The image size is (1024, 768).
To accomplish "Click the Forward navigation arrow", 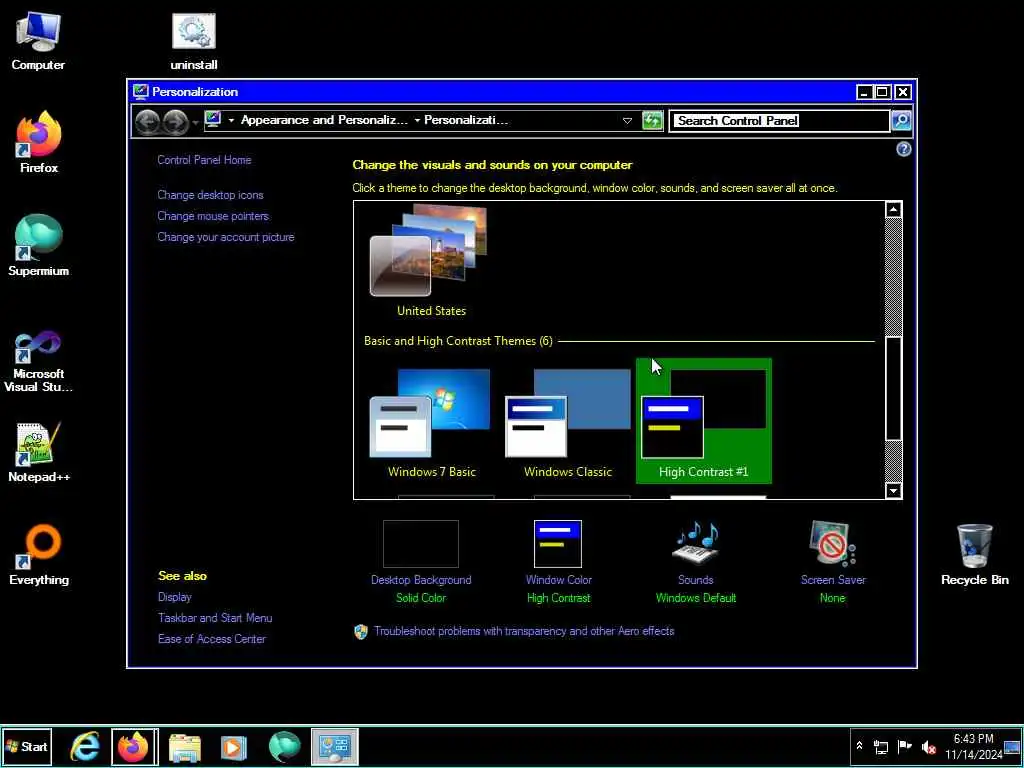I will [175, 121].
